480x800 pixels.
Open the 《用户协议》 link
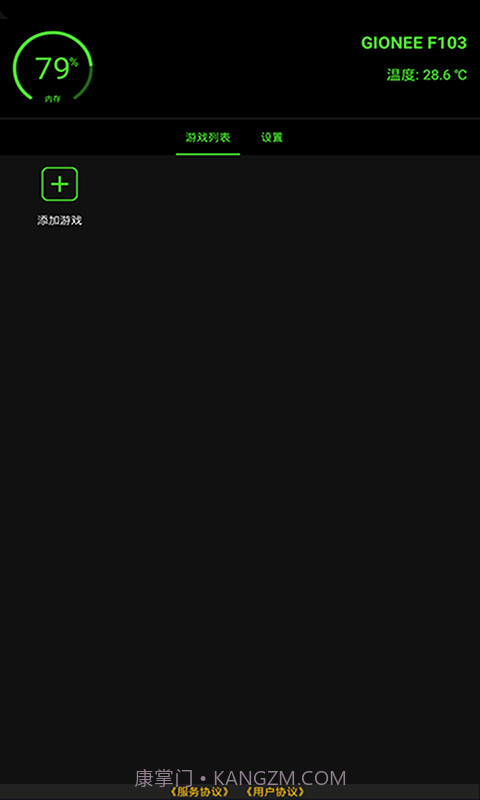[x=275, y=792]
